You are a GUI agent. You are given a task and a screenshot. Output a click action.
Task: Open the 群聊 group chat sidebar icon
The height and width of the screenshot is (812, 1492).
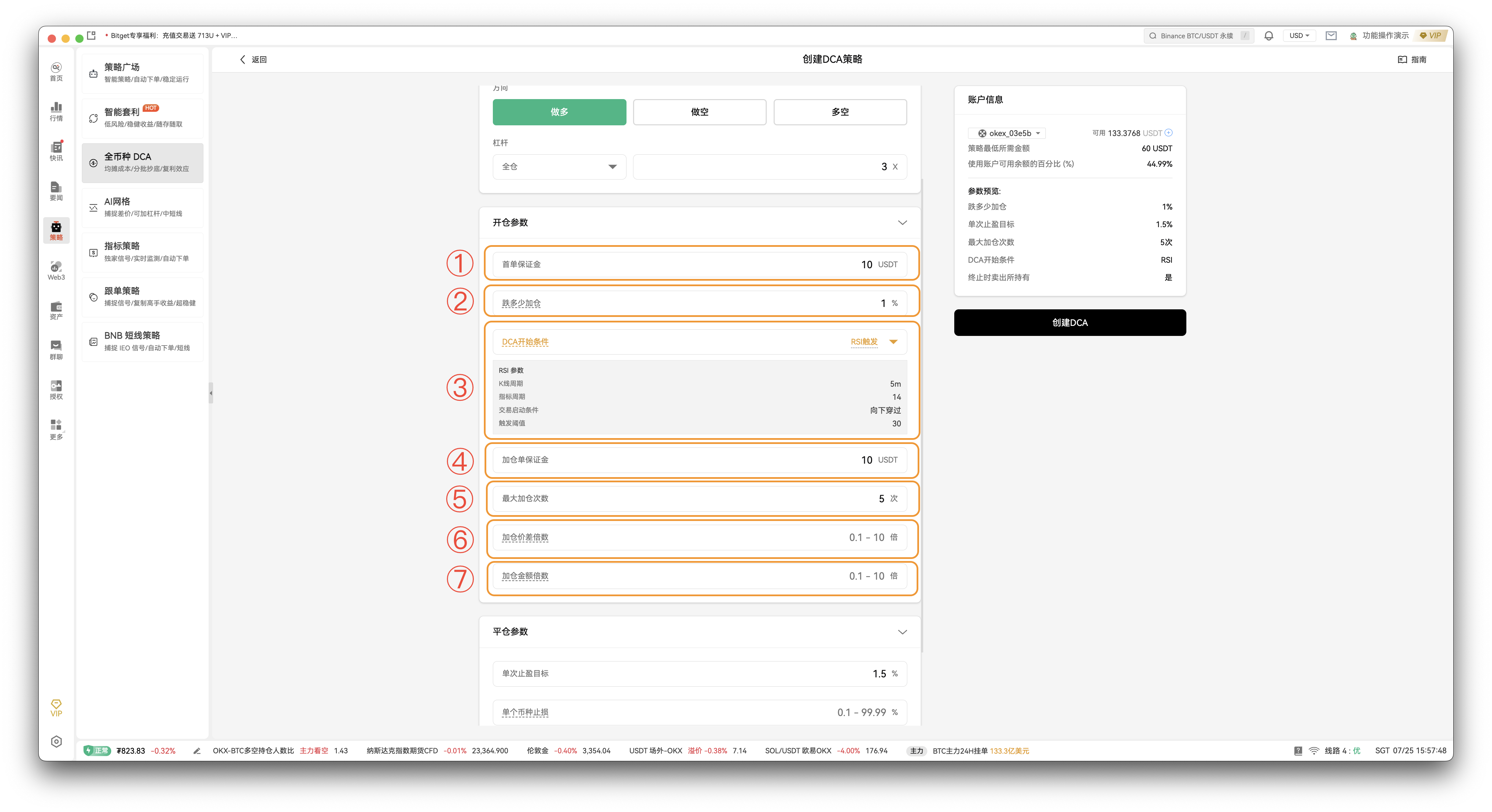point(56,350)
